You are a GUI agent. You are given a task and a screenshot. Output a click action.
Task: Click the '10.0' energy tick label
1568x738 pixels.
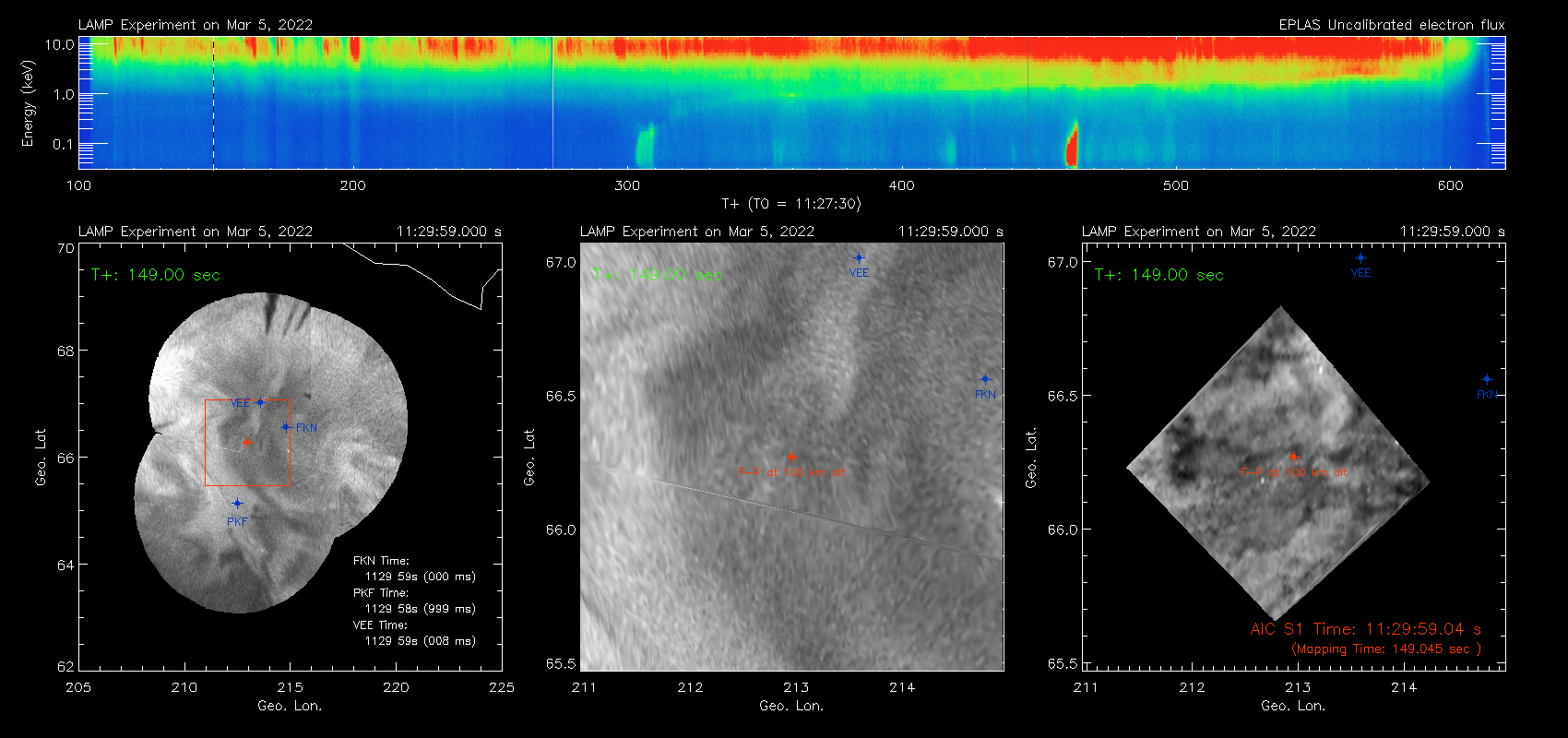pos(60,44)
